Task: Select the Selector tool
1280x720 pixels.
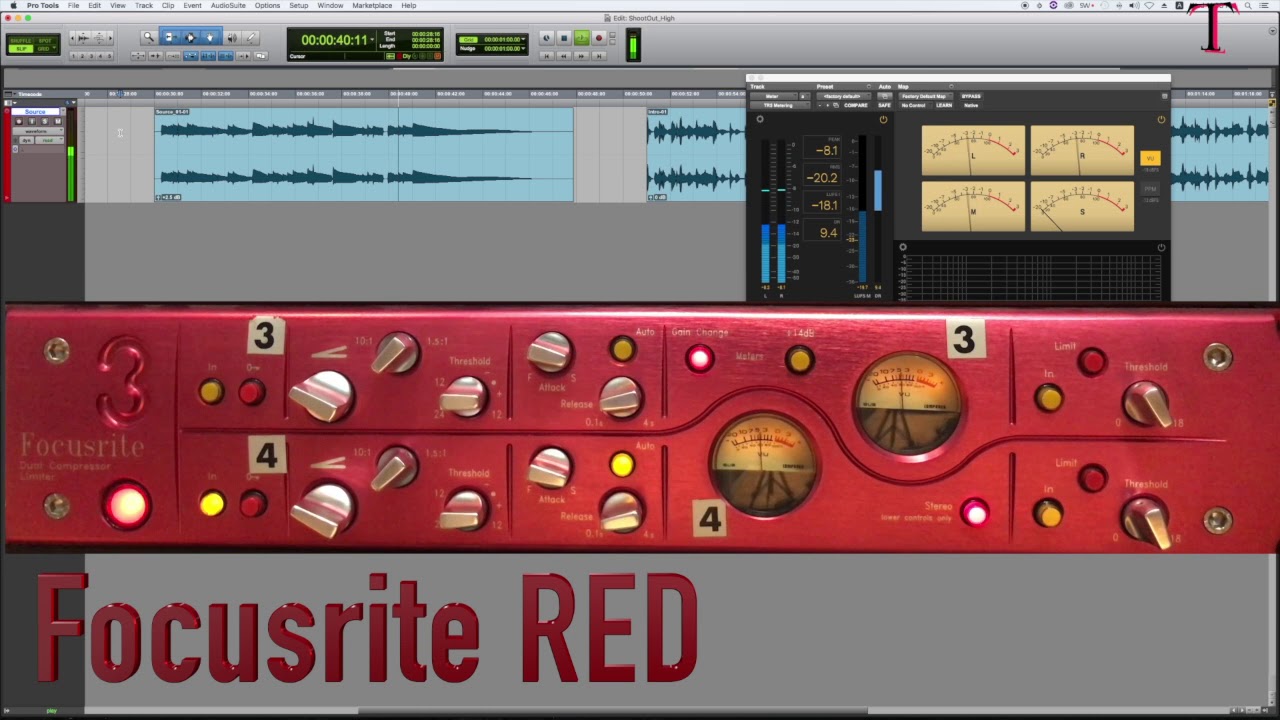Action: 190,37
